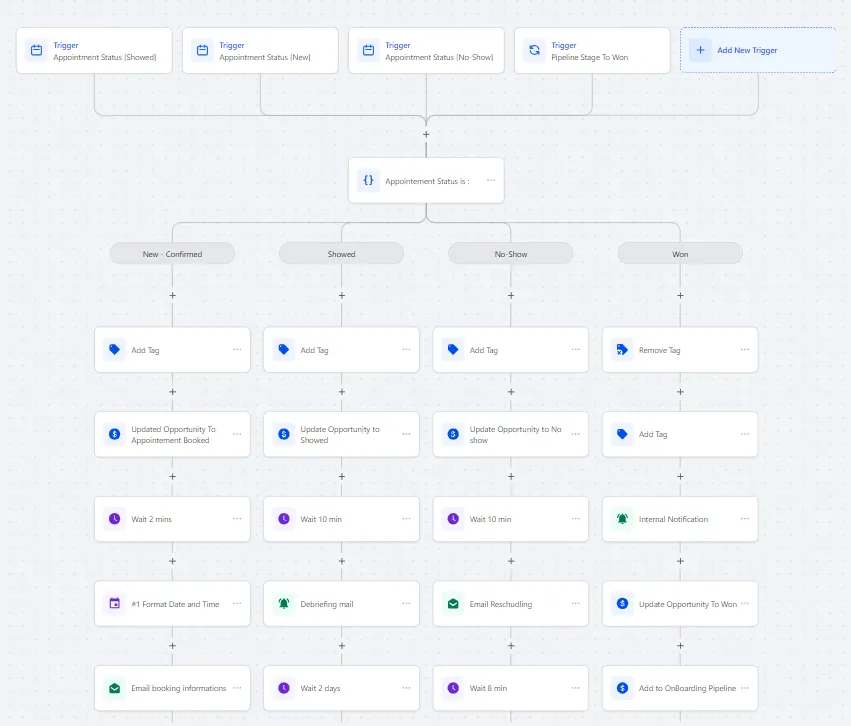Click clock icon of Wait 2 days
851x726 pixels.
tap(284, 688)
